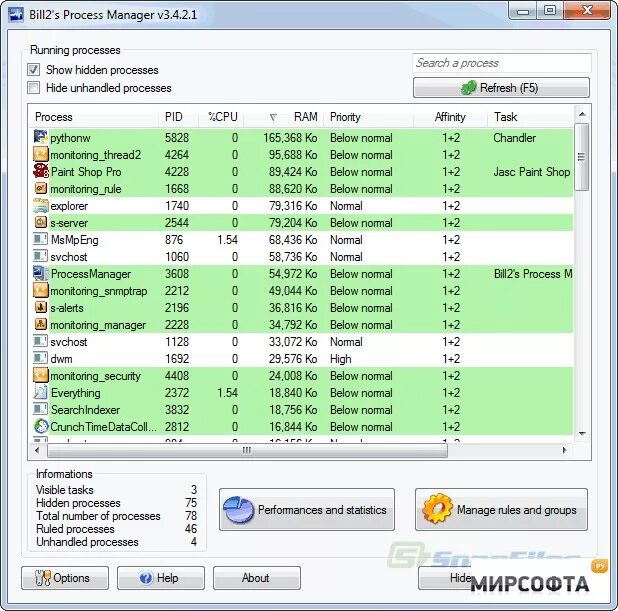Sort by the RAM column header
618x611 pixels.
[284, 117]
